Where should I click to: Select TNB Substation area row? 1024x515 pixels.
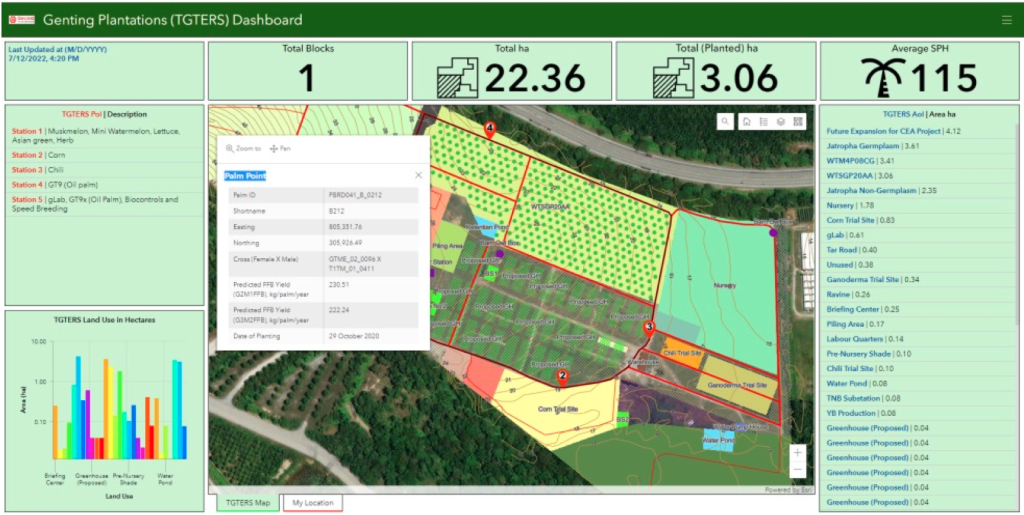[919, 398]
